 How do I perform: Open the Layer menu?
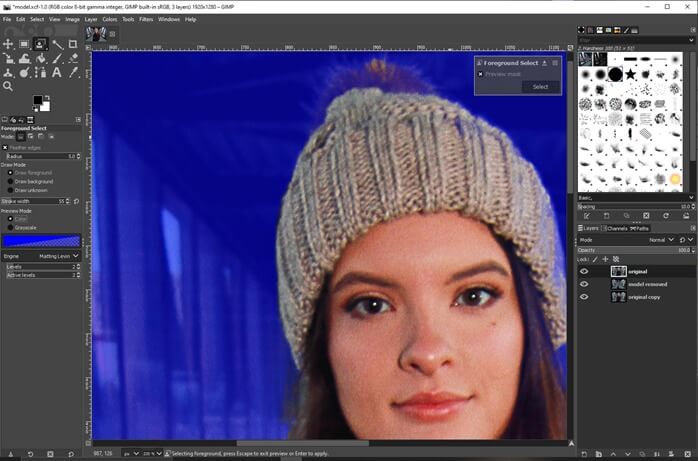coord(91,19)
